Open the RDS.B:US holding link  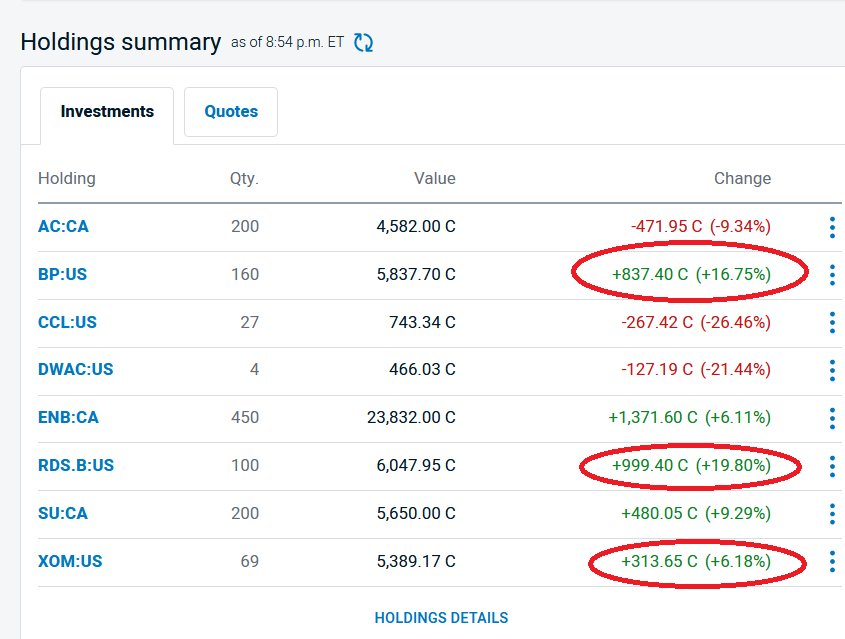click(76, 465)
